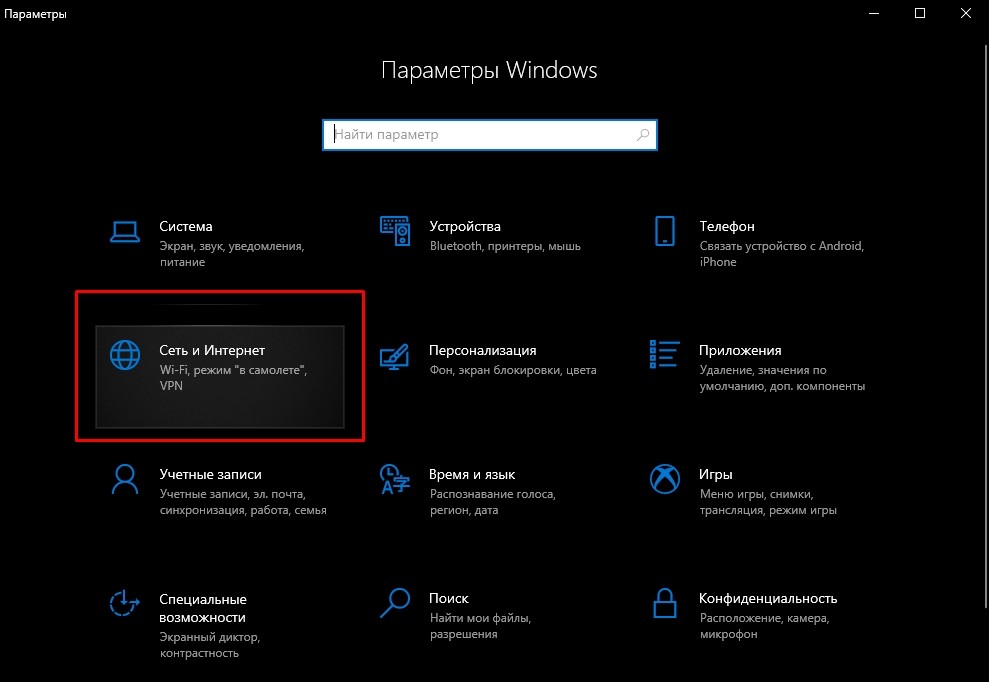Click "Wi-Fi, режим в самолете, VPN" text
989x682 pixels.
click(x=233, y=377)
